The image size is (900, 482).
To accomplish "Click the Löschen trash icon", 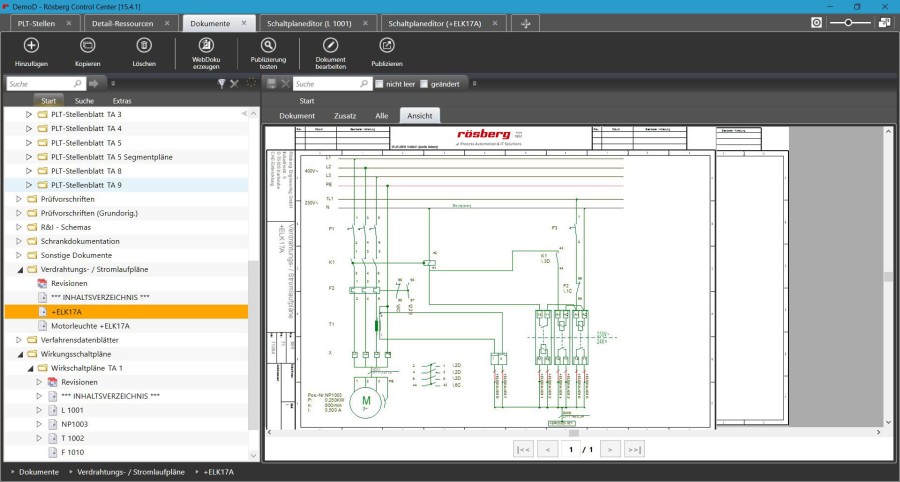I will click(x=144, y=45).
